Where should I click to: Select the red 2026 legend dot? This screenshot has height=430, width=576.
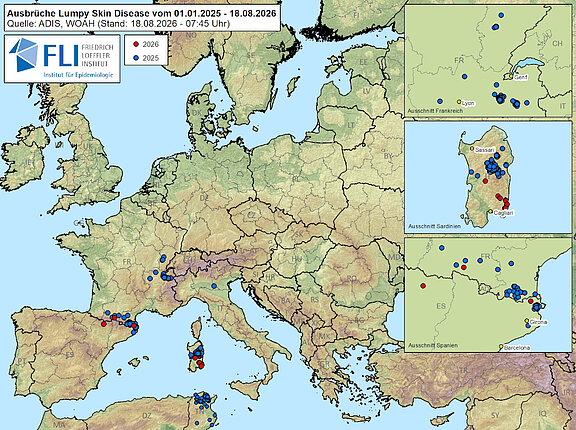click(x=136, y=44)
